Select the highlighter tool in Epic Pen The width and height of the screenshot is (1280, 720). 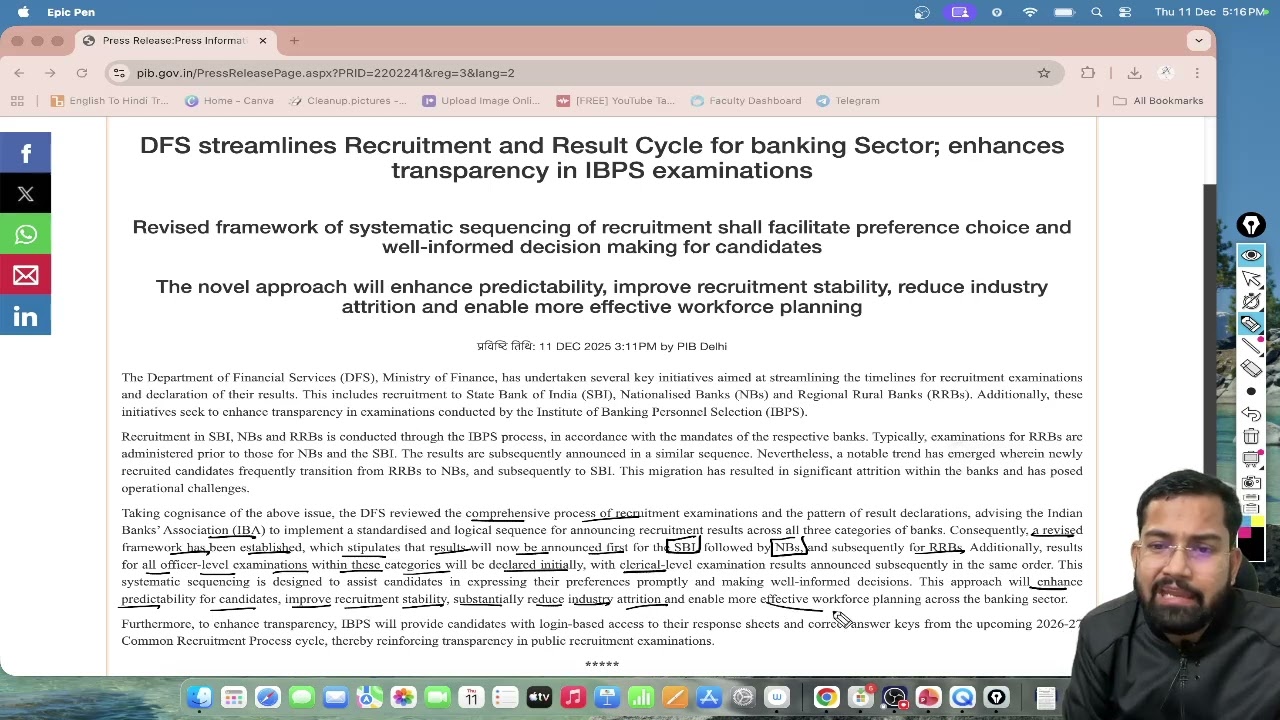[1251, 324]
